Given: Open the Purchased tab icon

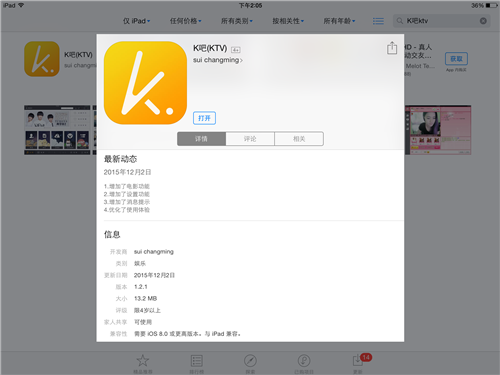Looking at the screenshot, I should click(304, 361).
